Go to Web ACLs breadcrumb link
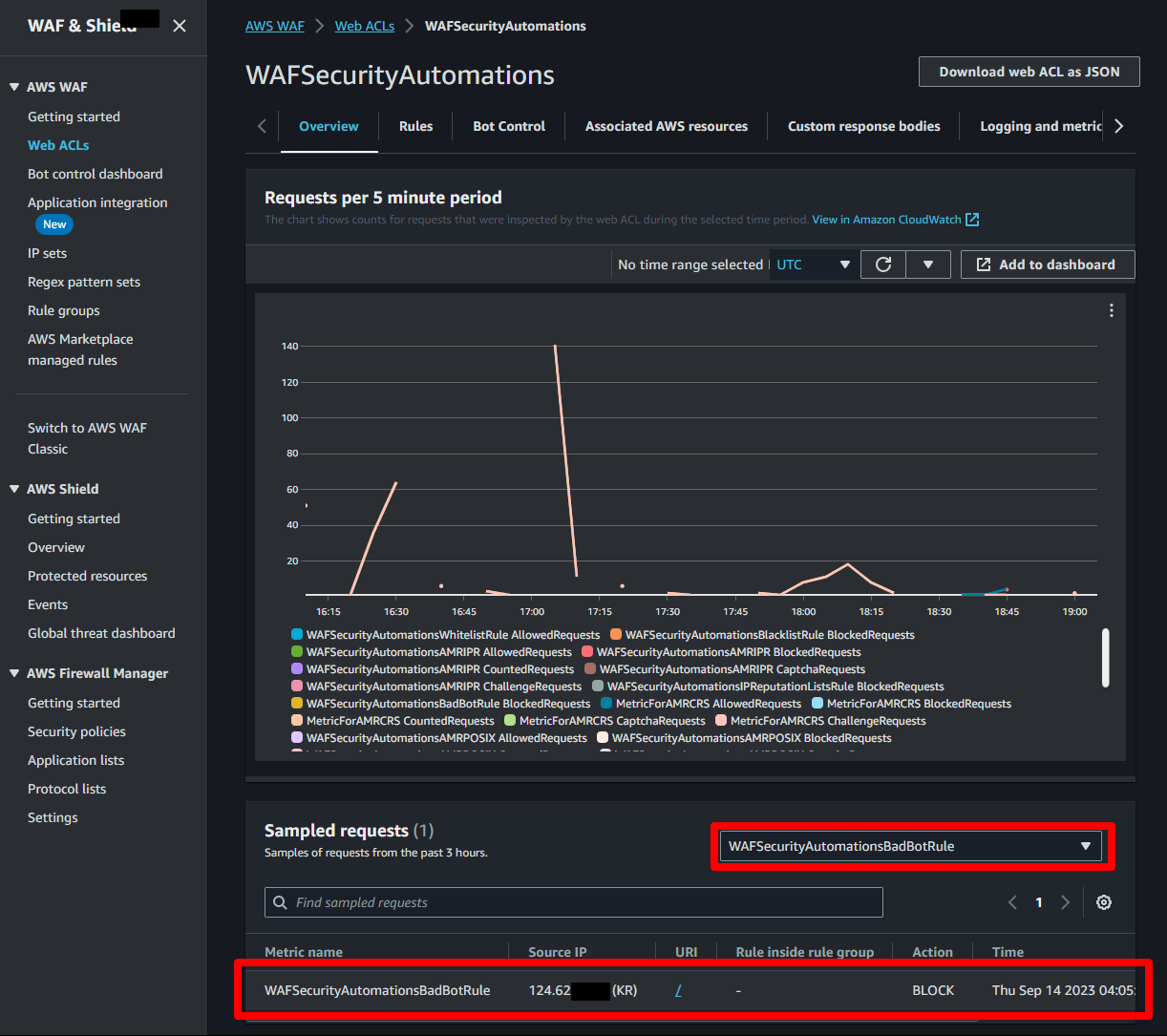This screenshot has width=1167, height=1036. [x=365, y=26]
